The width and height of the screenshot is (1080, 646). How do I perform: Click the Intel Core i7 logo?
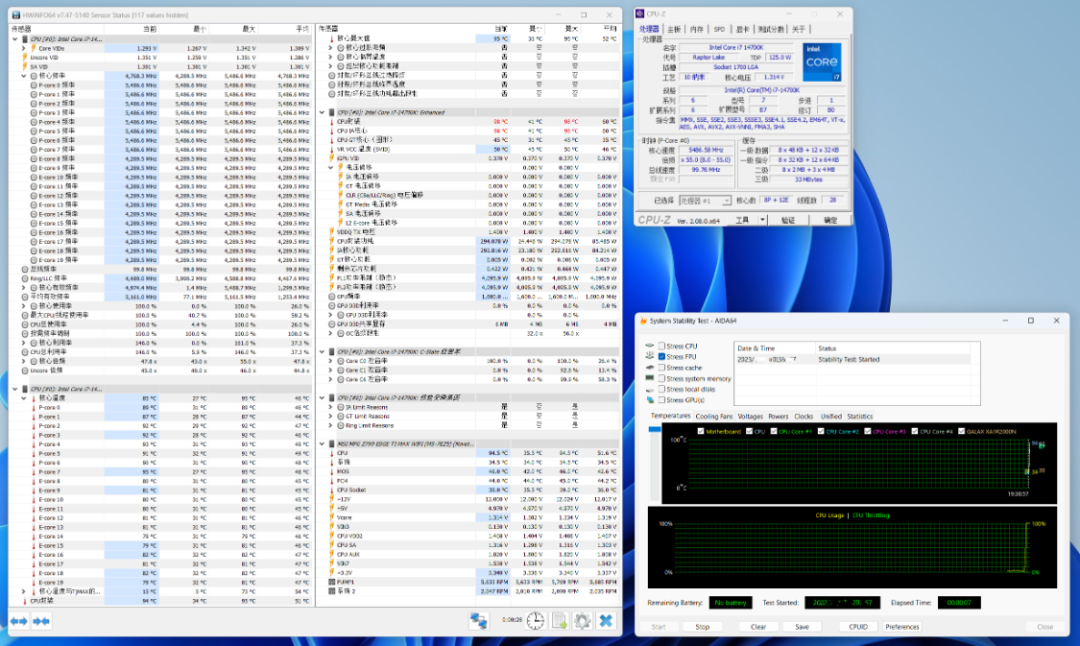[820, 63]
